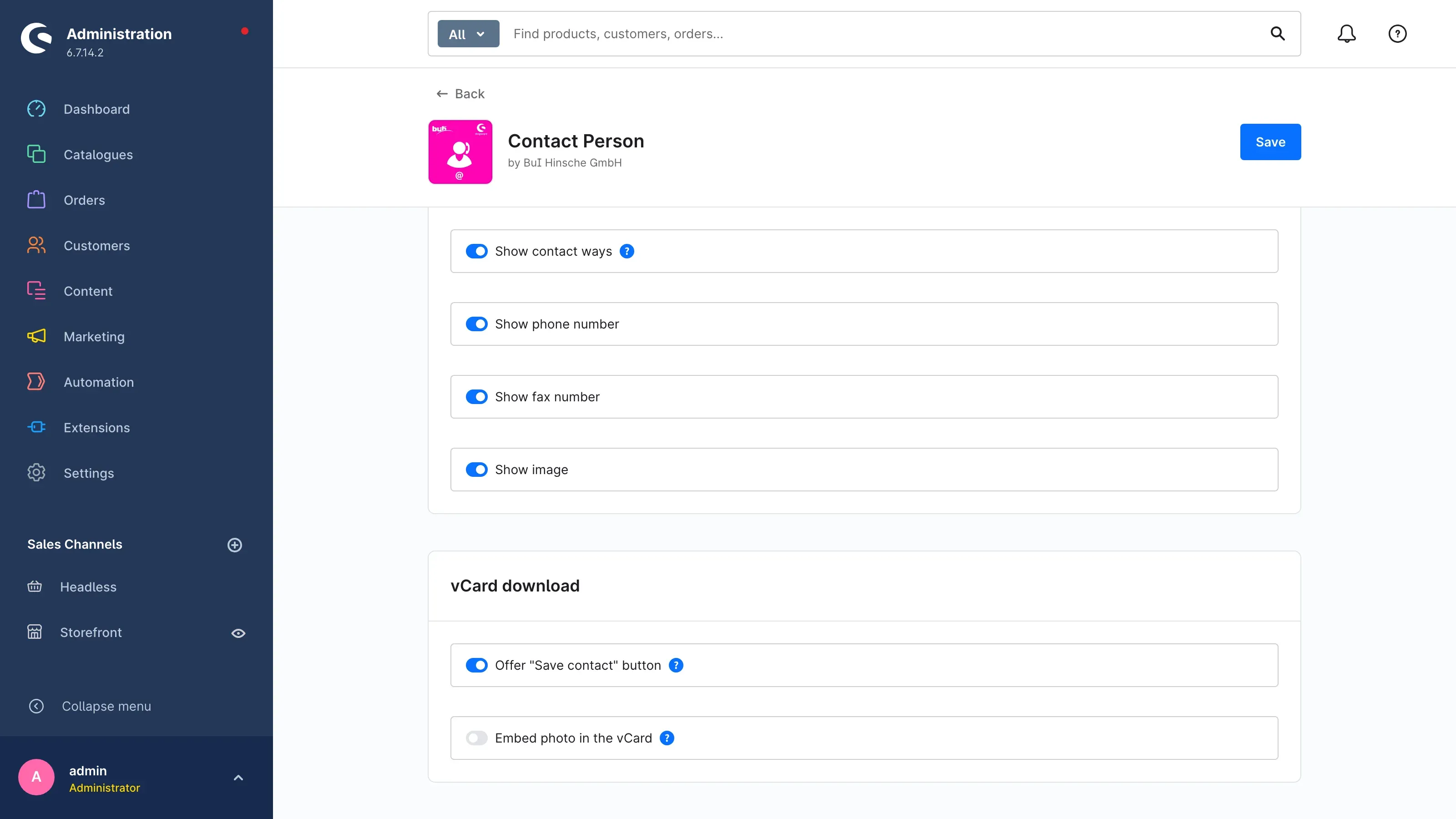Add a new sales channel plus icon
This screenshot has height=819, width=1456.
tap(235, 545)
